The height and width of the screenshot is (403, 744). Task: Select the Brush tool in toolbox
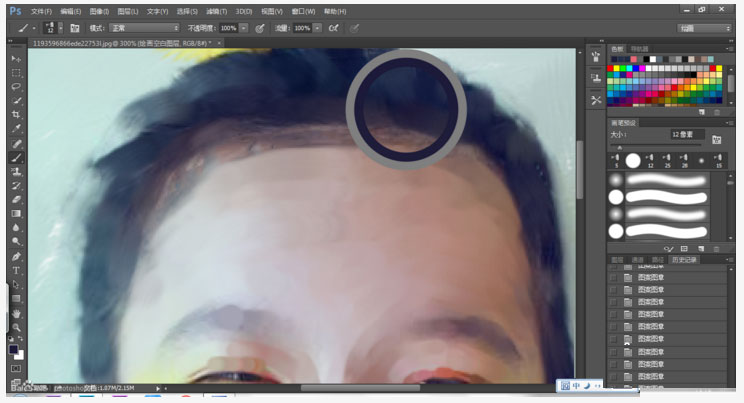coord(16,158)
